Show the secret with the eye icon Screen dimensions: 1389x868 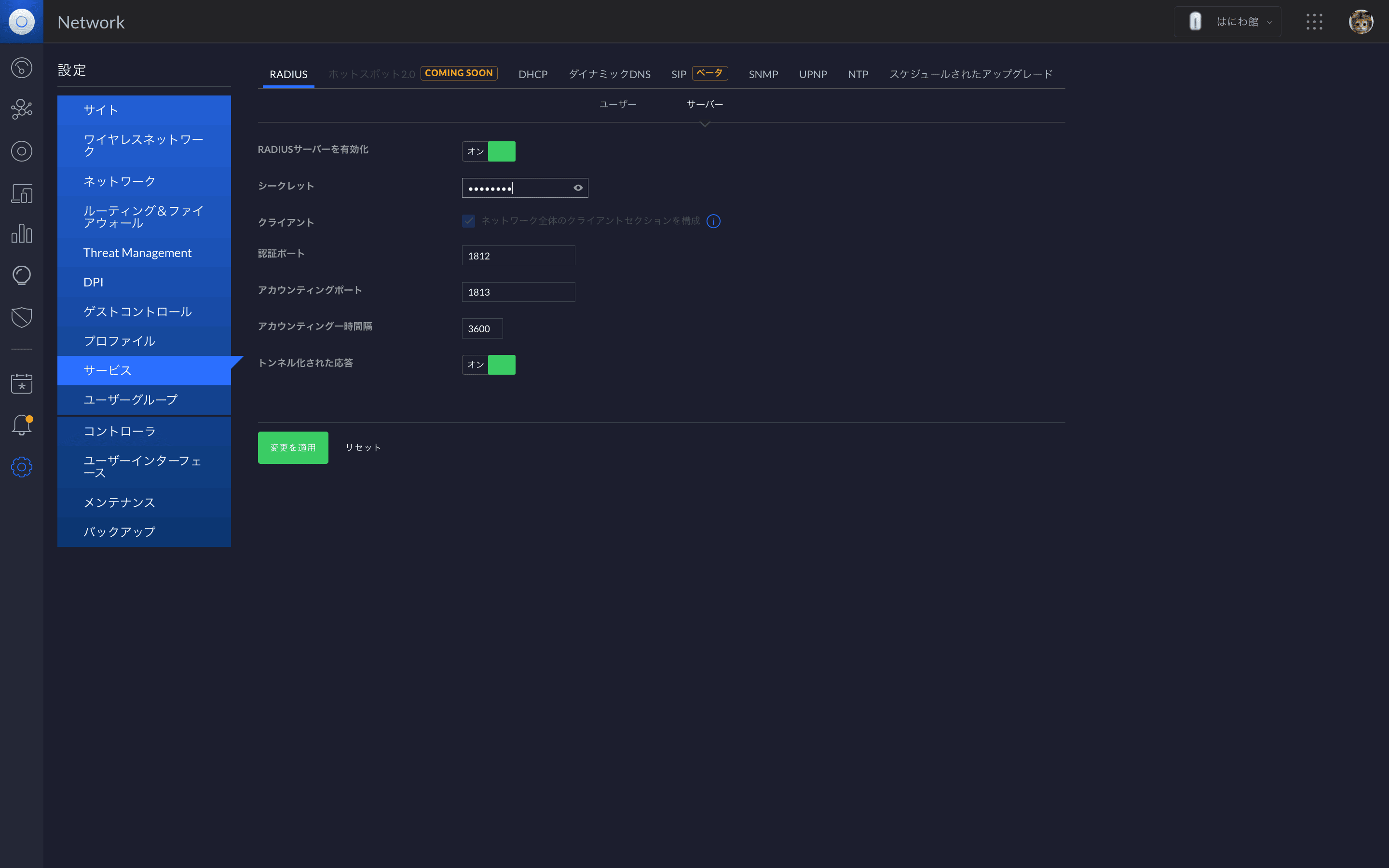[x=578, y=188]
